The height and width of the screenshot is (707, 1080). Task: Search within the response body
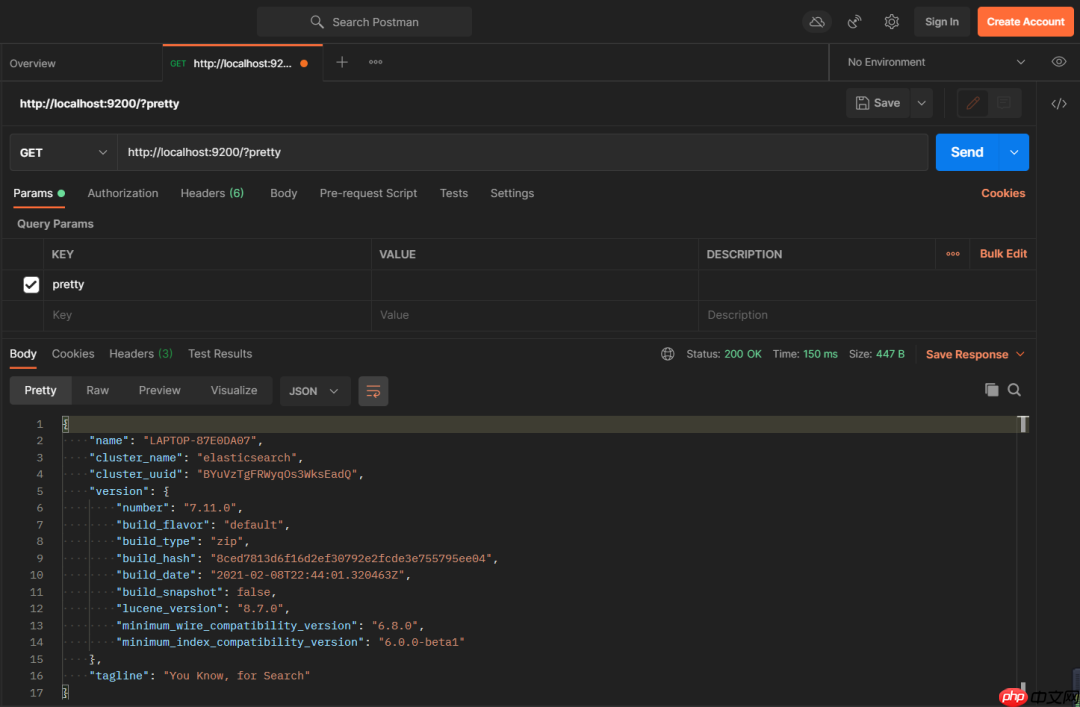point(1014,390)
